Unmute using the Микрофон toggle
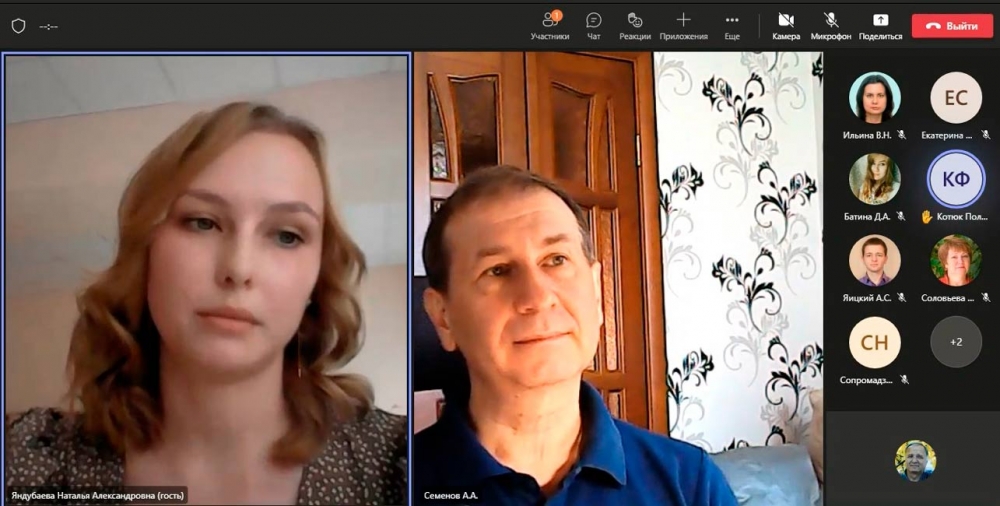 pyautogui.click(x=831, y=25)
